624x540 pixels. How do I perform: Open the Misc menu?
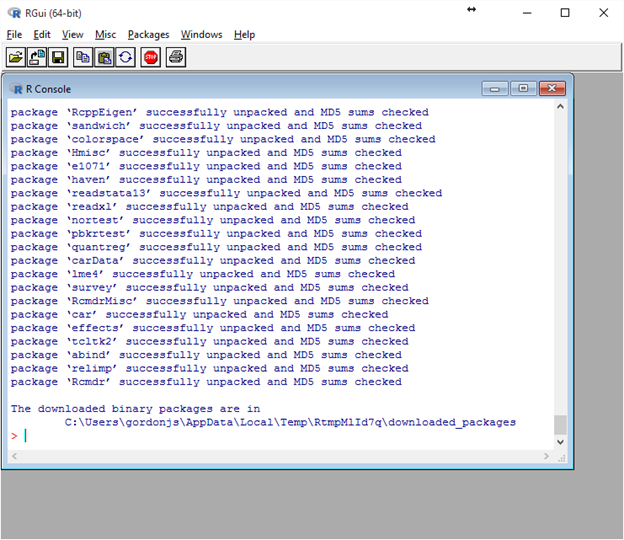[105, 34]
